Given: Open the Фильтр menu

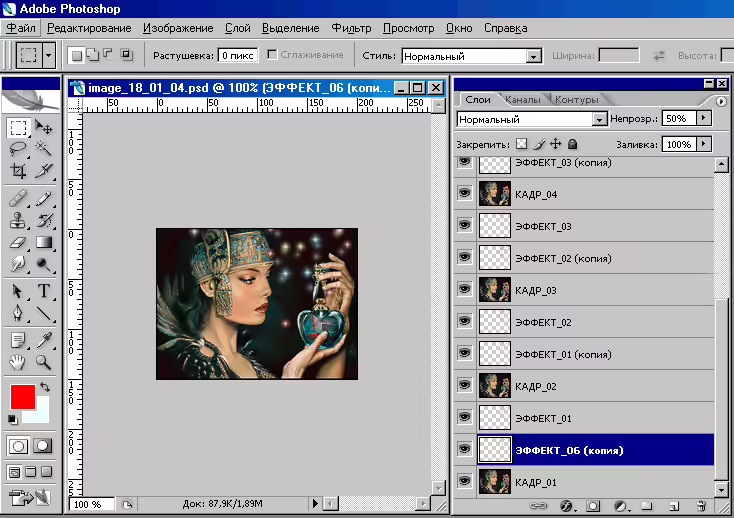Looking at the screenshot, I should click(x=352, y=28).
